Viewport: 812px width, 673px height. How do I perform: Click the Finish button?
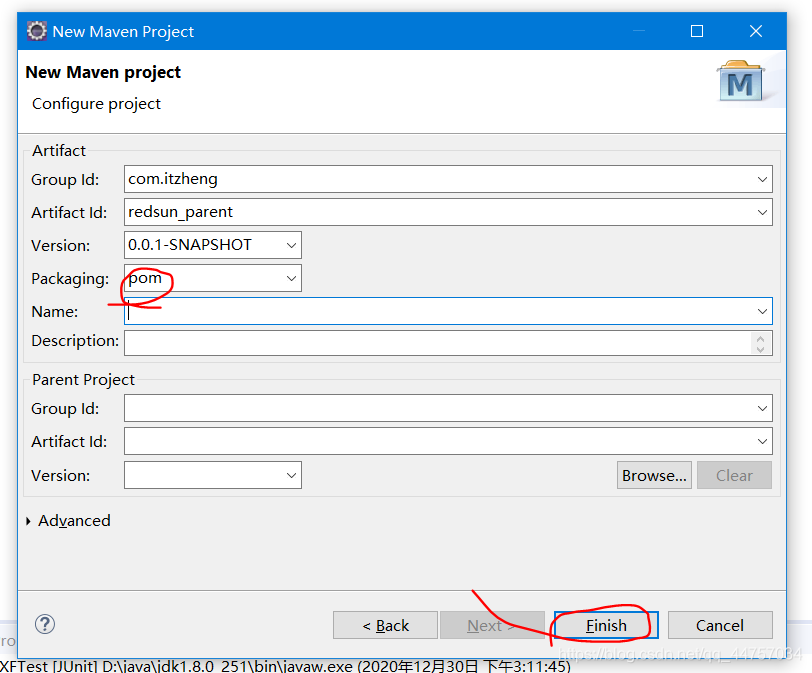pyautogui.click(x=606, y=625)
